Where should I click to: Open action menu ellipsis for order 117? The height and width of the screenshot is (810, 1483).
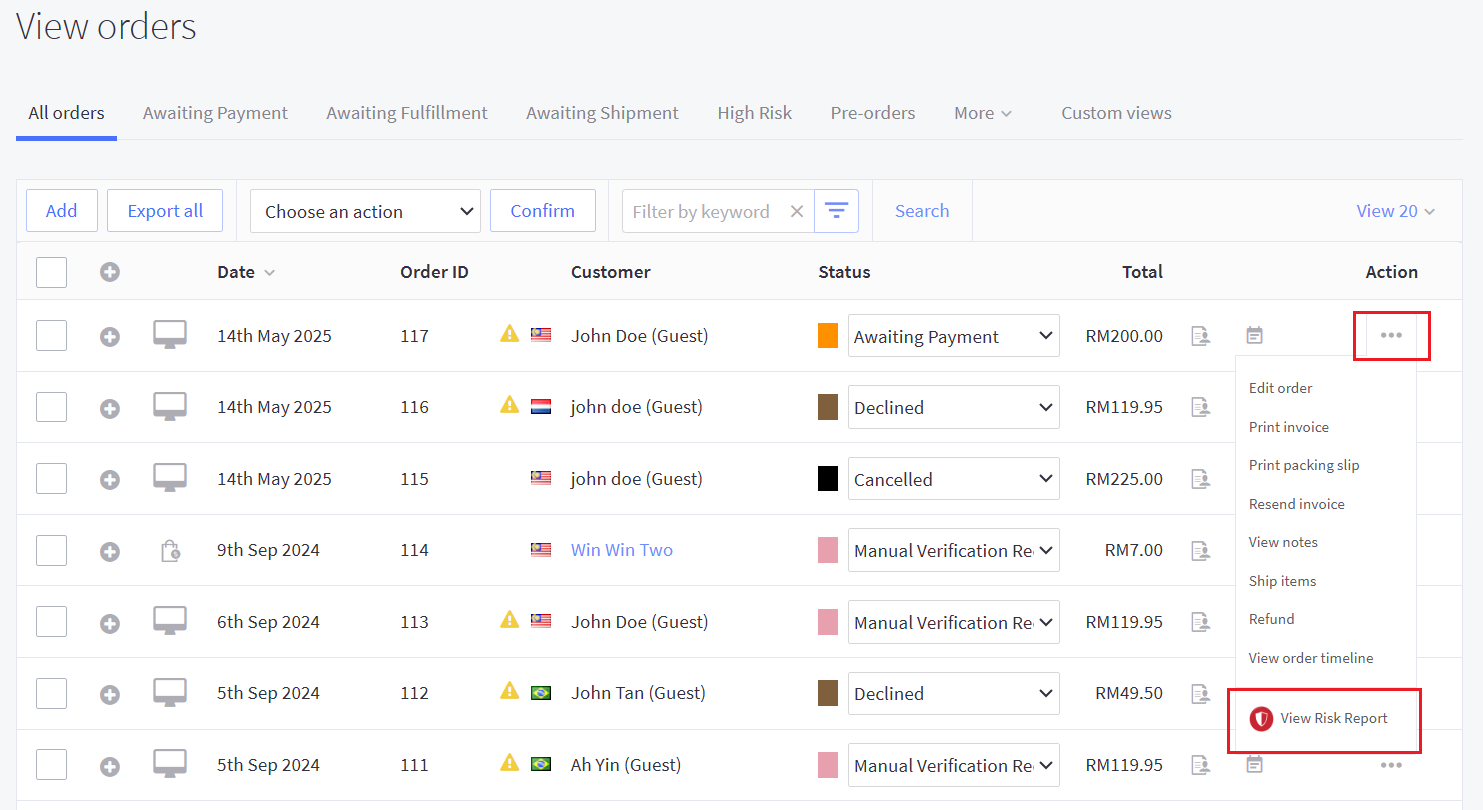(1391, 336)
